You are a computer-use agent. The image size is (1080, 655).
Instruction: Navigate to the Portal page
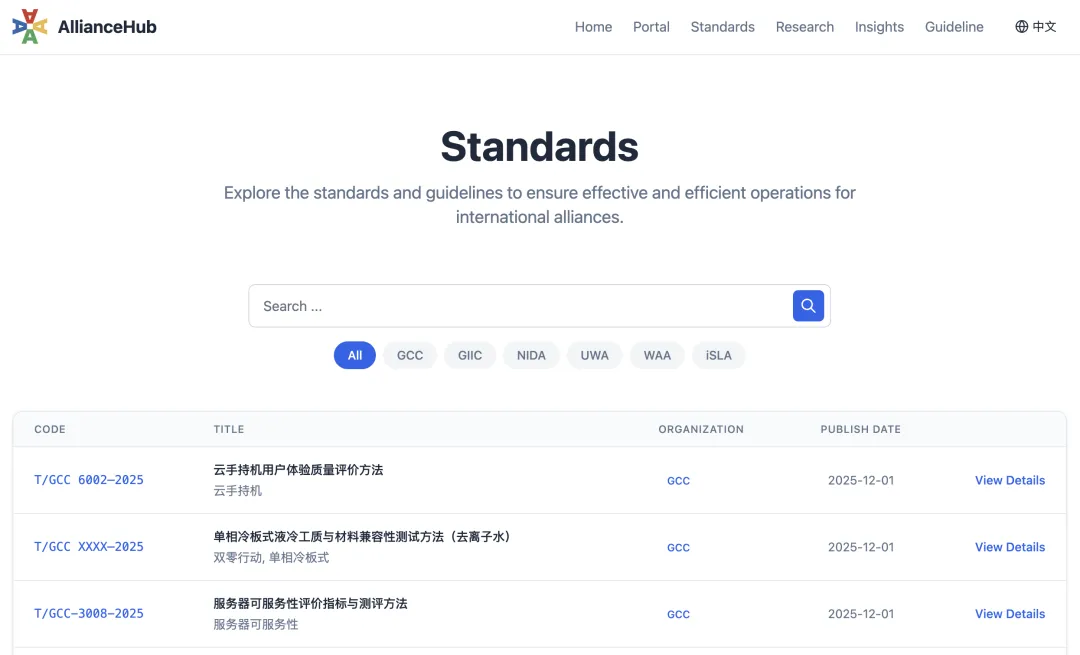[x=651, y=27]
